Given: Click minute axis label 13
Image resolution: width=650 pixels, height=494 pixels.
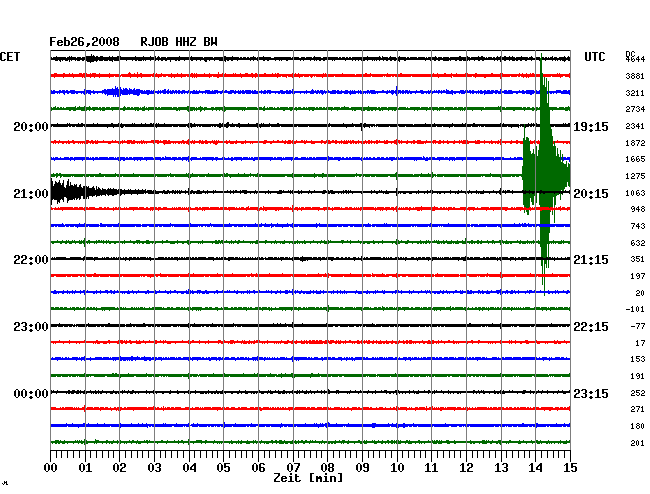Looking at the screenshot, I should pyautogui.click(x=501, y=467).
